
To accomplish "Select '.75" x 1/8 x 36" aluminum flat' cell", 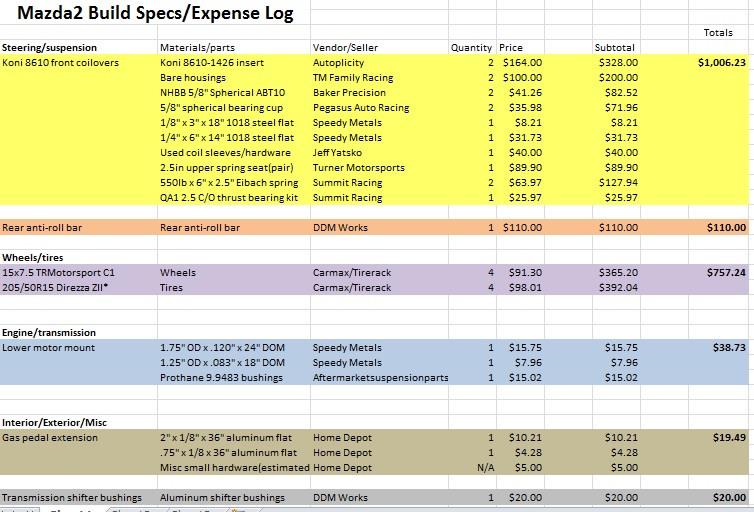I will pyautogui.click(x=234, y=452).
